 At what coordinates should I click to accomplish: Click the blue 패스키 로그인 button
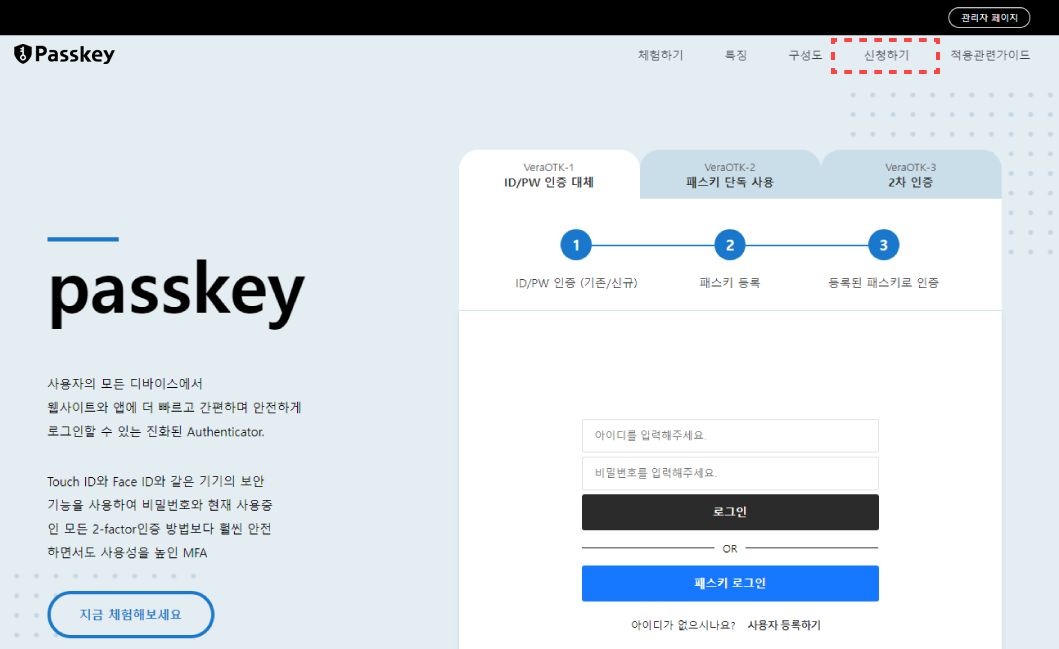click(x=730, y=583)
